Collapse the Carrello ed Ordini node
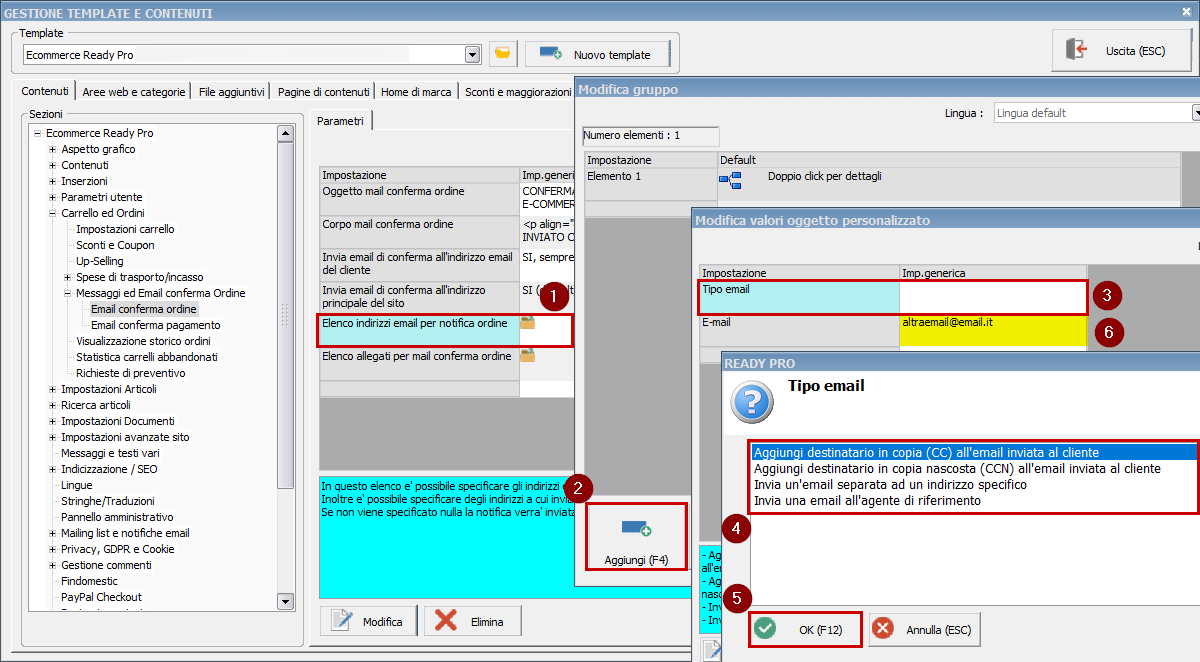 (x=52, y=213)
